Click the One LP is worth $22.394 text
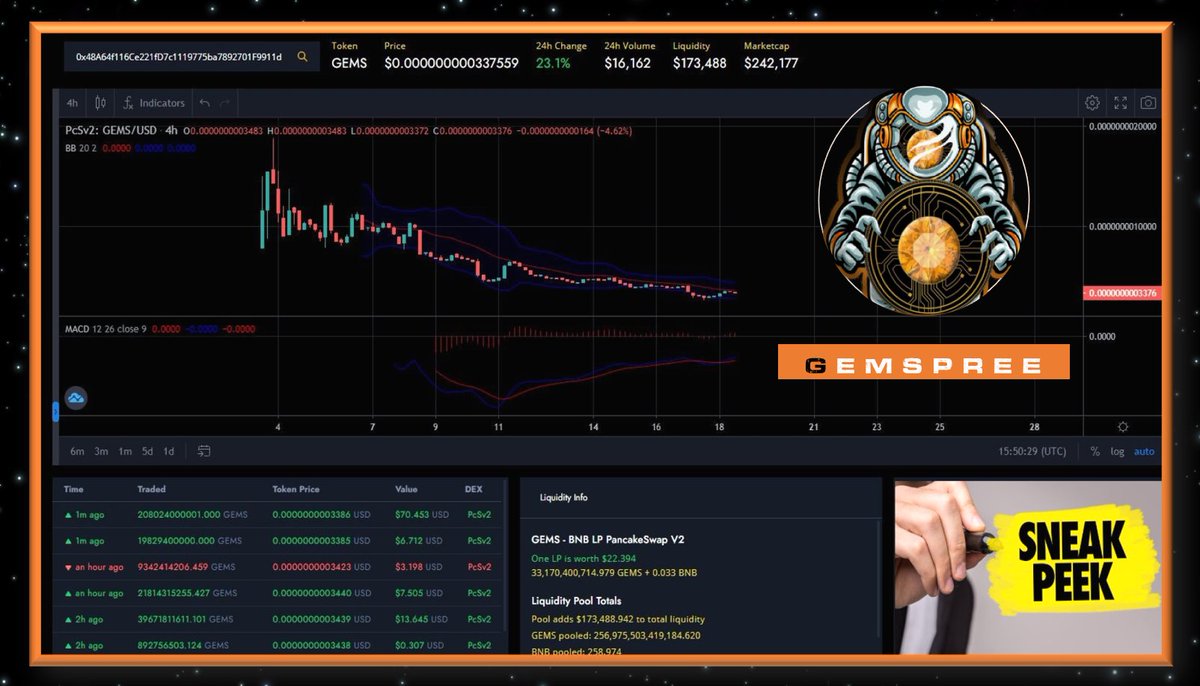The image size is (1200, 686). (x=584, y=558)
